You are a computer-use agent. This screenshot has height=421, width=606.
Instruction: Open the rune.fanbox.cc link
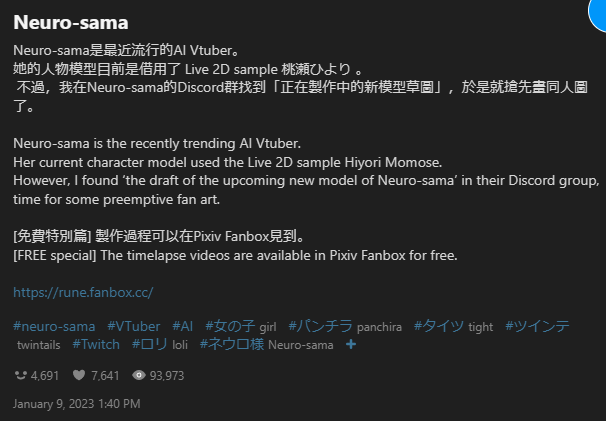(83, 293)
